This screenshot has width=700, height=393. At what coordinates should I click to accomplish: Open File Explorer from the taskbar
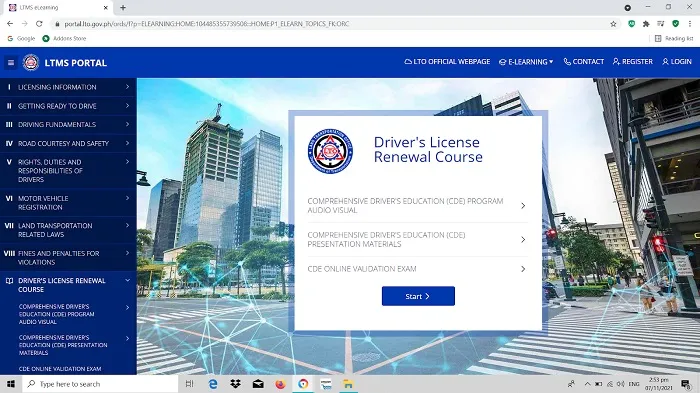(x=348, y=384)
